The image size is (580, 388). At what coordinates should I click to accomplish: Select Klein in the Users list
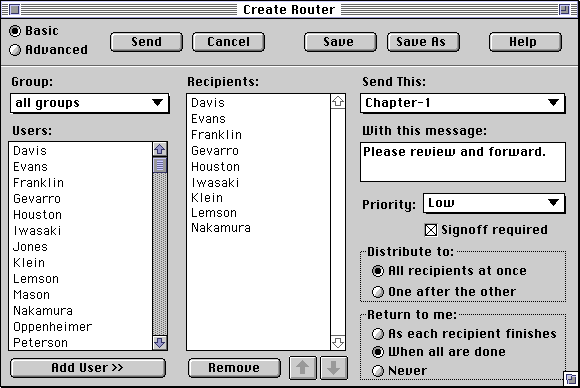(80, 263)
